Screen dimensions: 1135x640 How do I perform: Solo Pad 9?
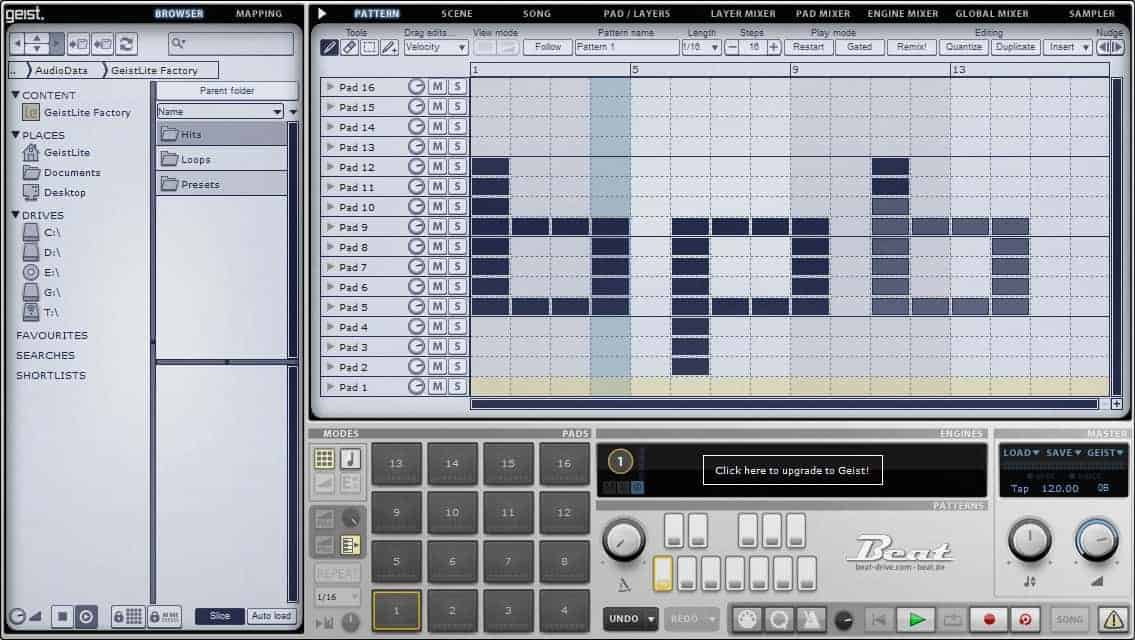pos(457,227)
